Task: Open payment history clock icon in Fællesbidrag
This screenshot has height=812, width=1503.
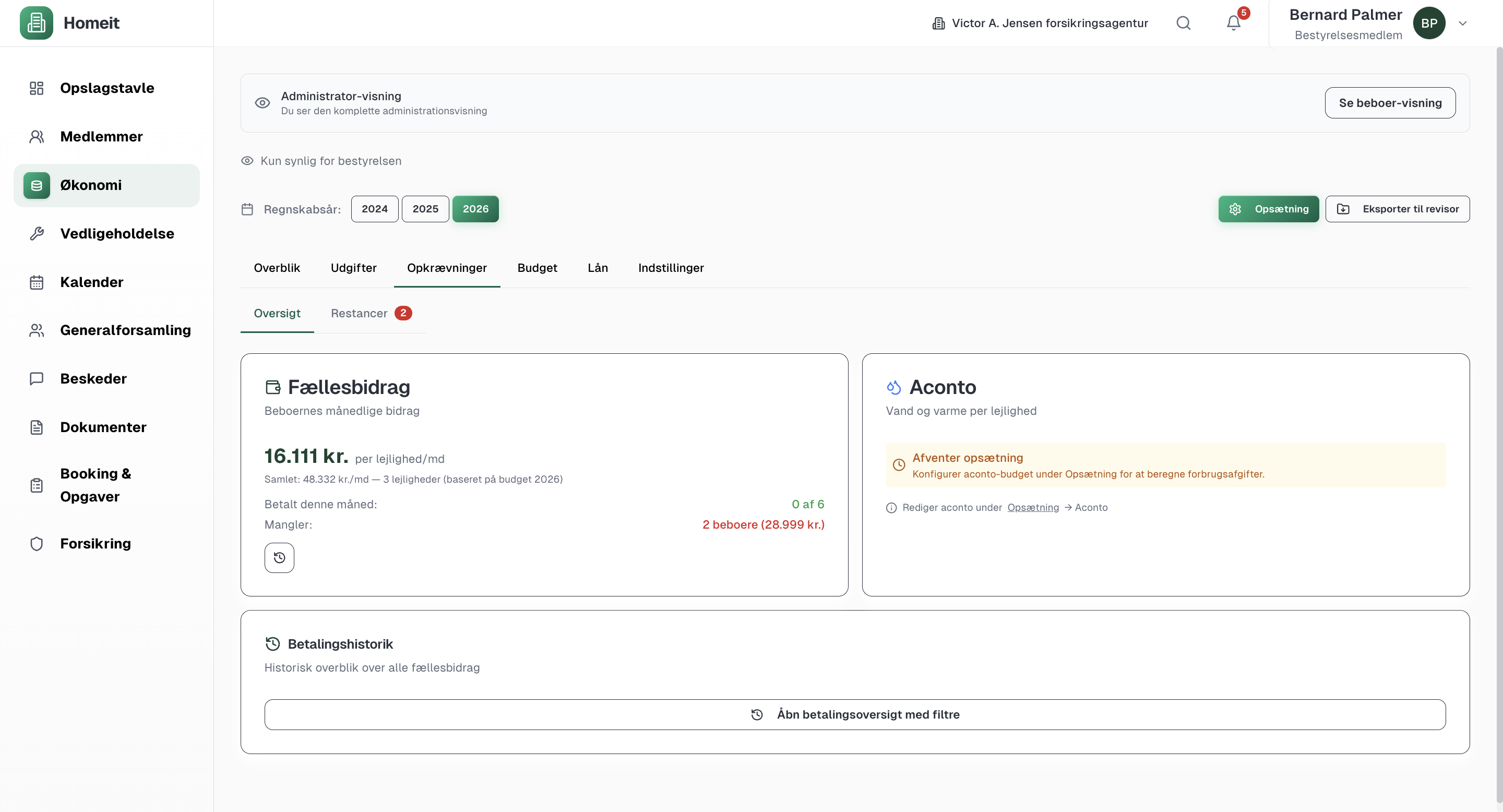Action: 279,558
